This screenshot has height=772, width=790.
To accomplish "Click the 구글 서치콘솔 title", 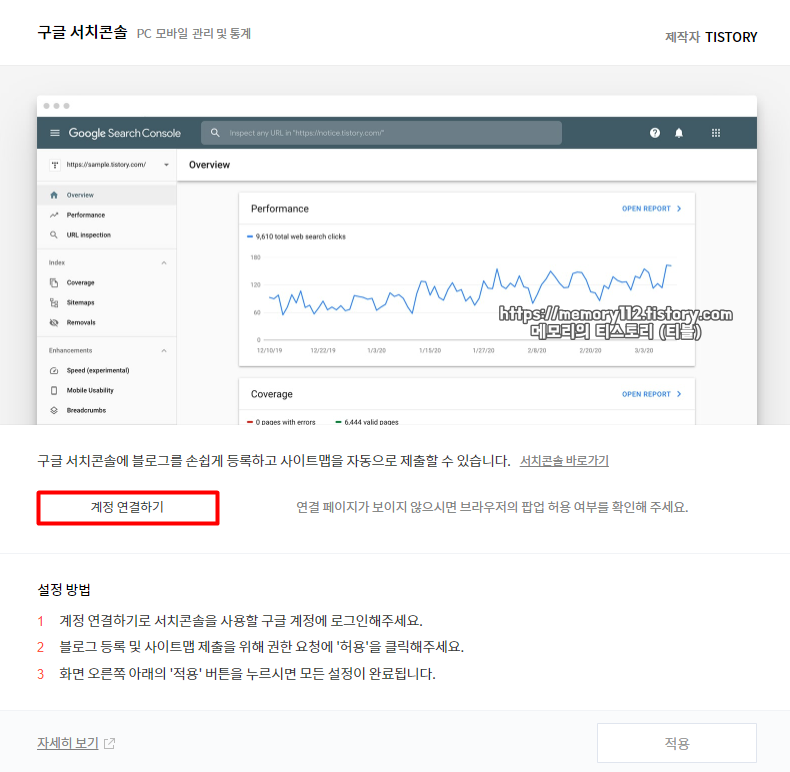I will (x=82, y=32).
